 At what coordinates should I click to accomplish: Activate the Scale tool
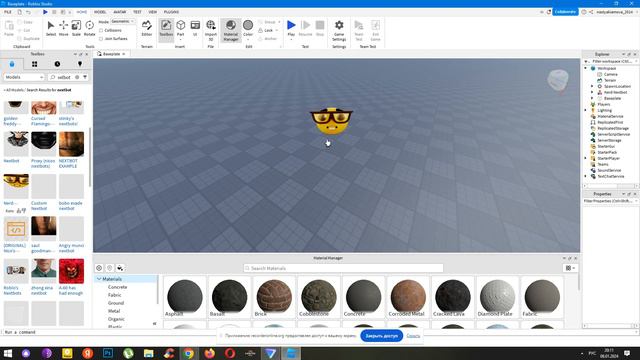[x=76, y=26]
